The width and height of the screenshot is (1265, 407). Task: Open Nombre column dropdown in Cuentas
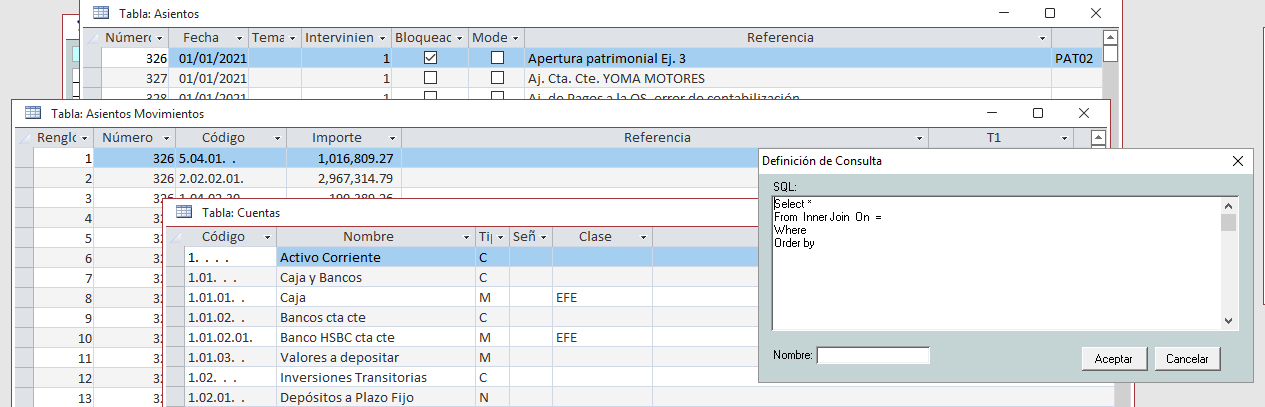point(467,237)
